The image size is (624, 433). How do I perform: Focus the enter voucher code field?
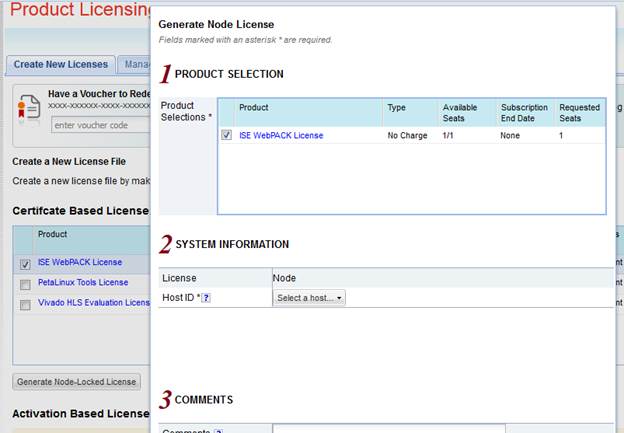pos(101,125)
